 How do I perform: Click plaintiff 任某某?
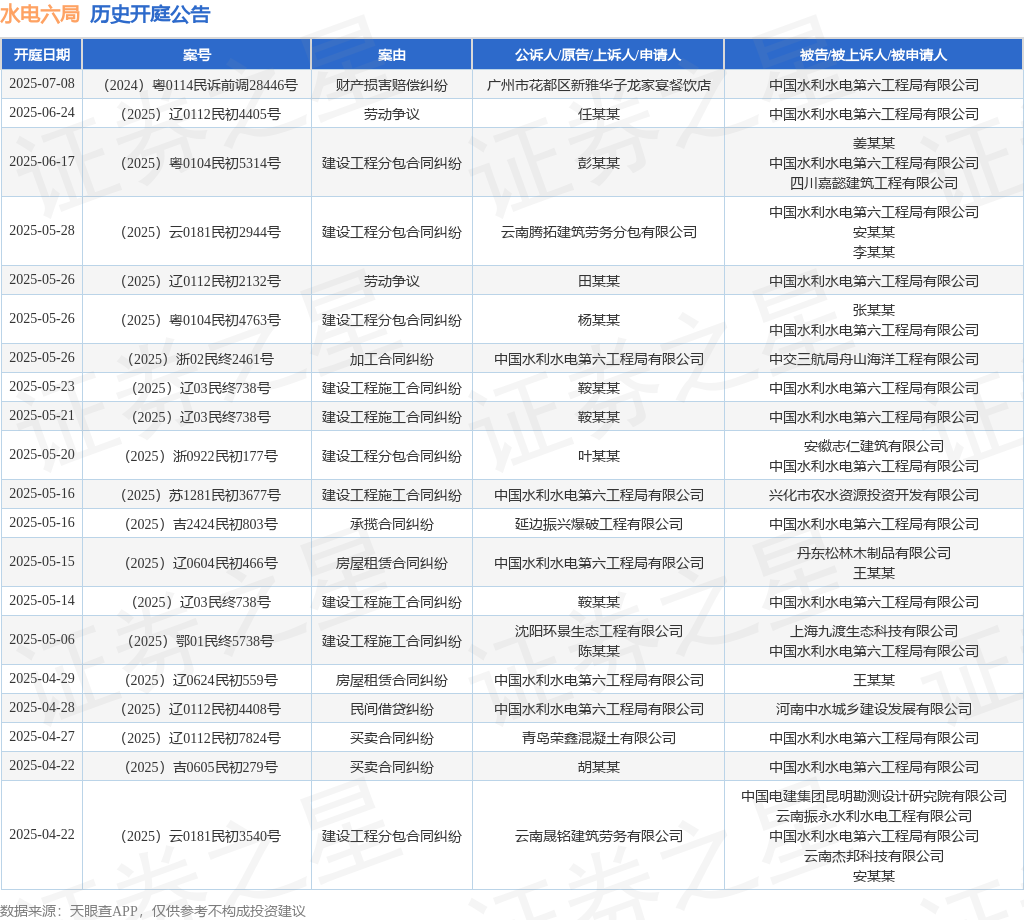tap(598, 114)
